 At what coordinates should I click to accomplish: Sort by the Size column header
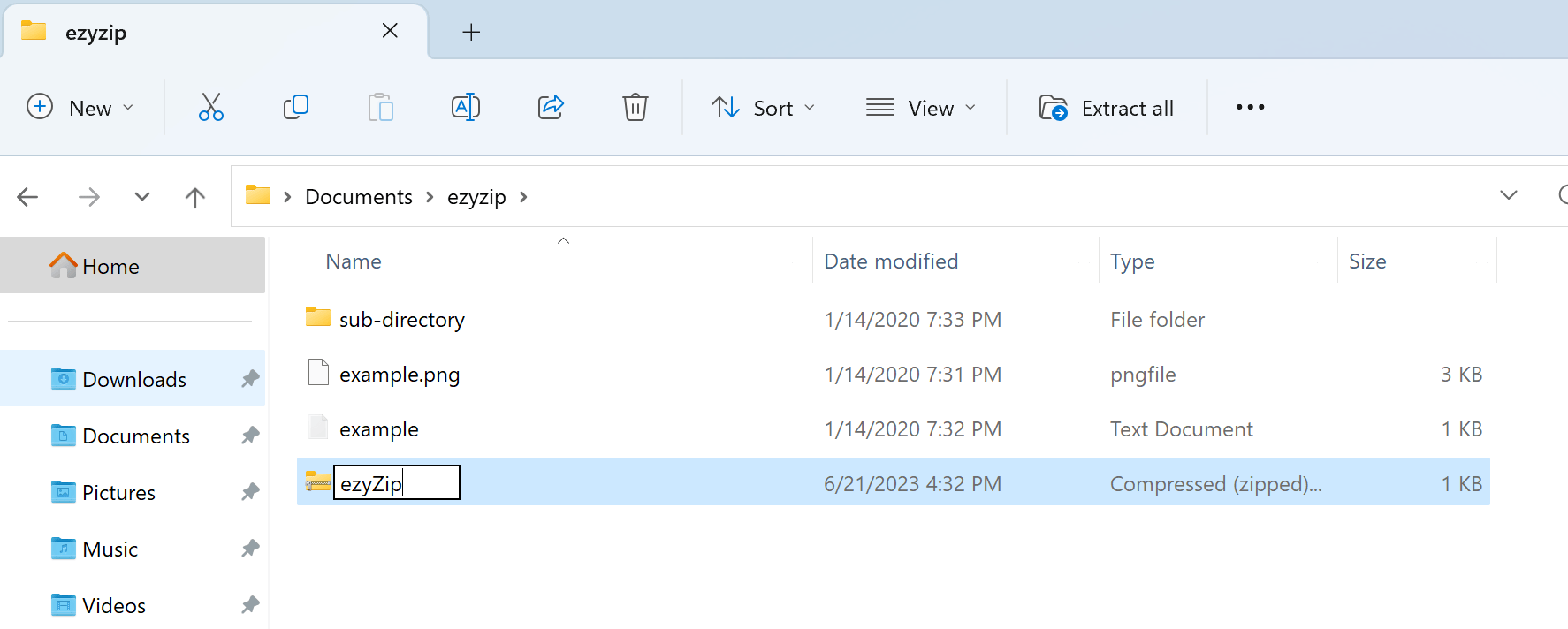click(1367, 261)
